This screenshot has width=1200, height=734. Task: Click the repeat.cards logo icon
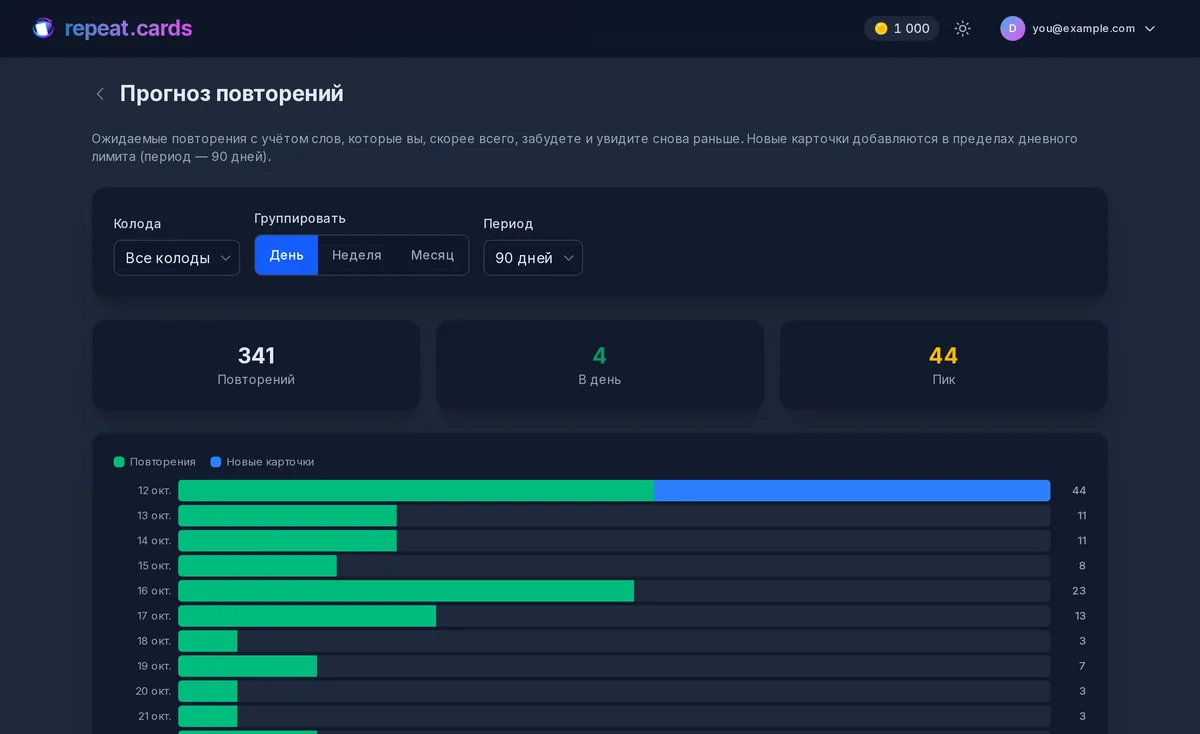43,28
